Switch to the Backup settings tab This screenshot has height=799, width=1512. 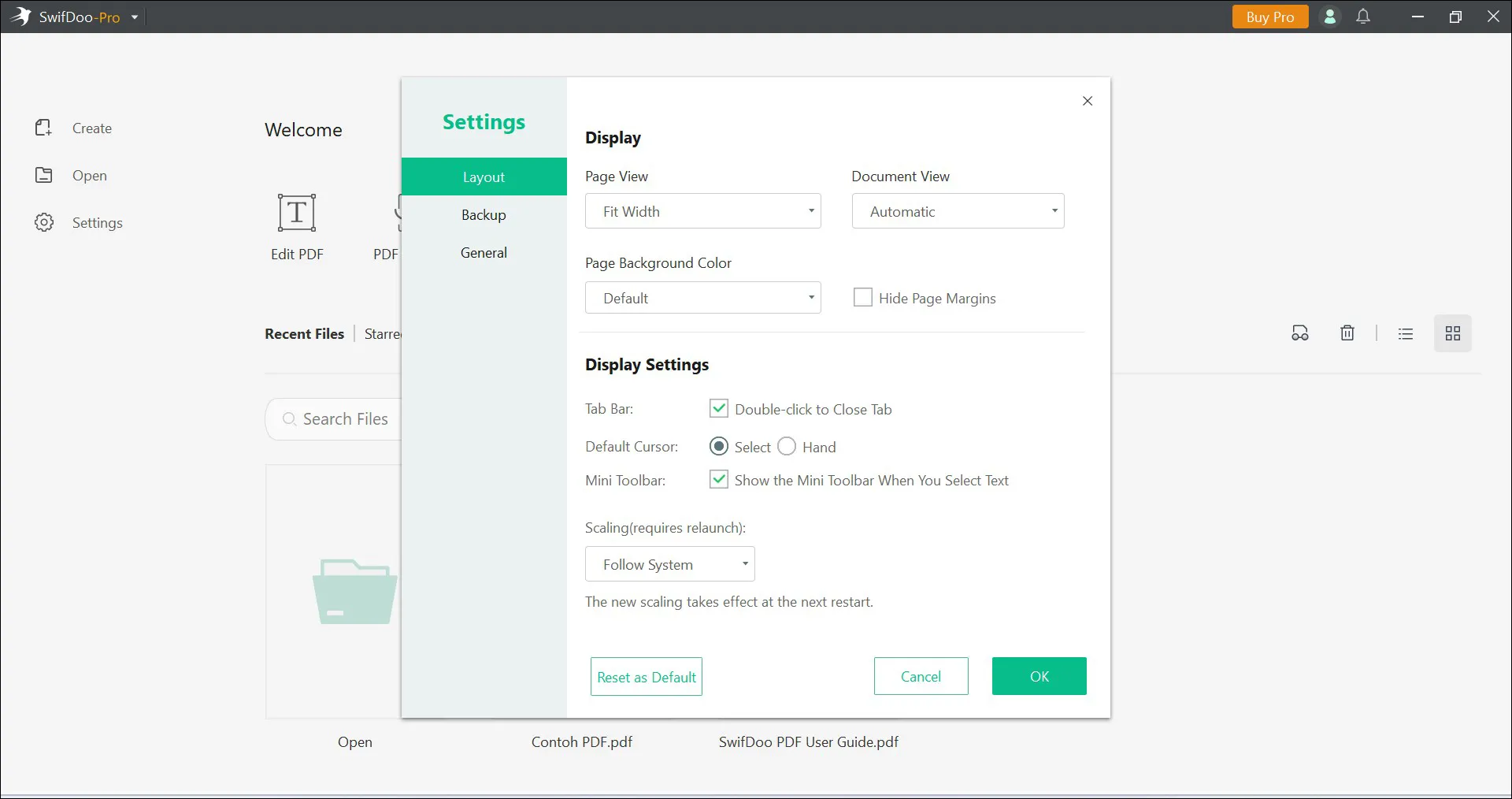tap(484, 215)
